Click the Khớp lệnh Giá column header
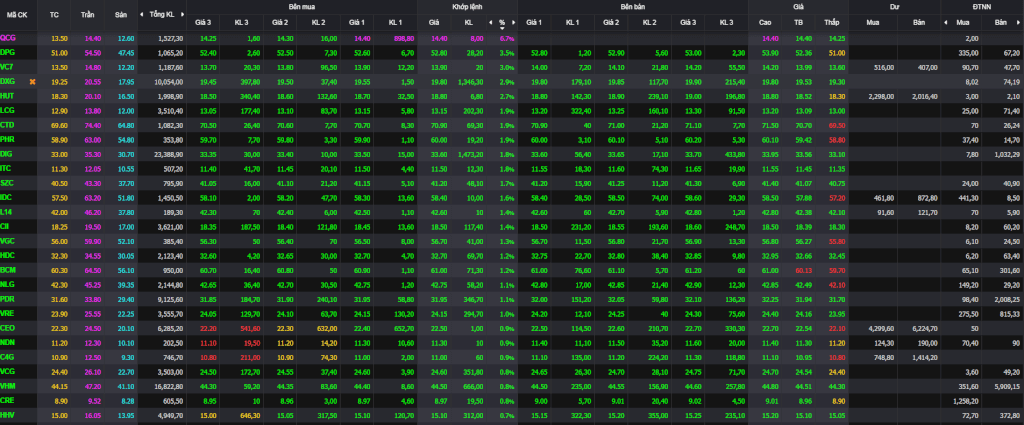1024x425 pixels. pyautogui.click(x=434, y=22)
